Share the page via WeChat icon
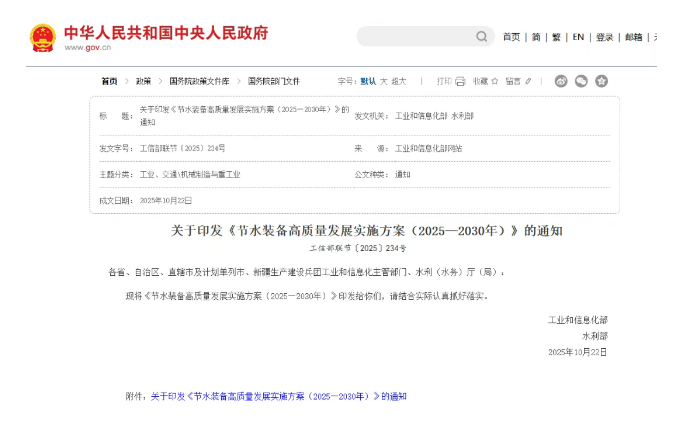The image size is (690, 432). click(580, 81)
